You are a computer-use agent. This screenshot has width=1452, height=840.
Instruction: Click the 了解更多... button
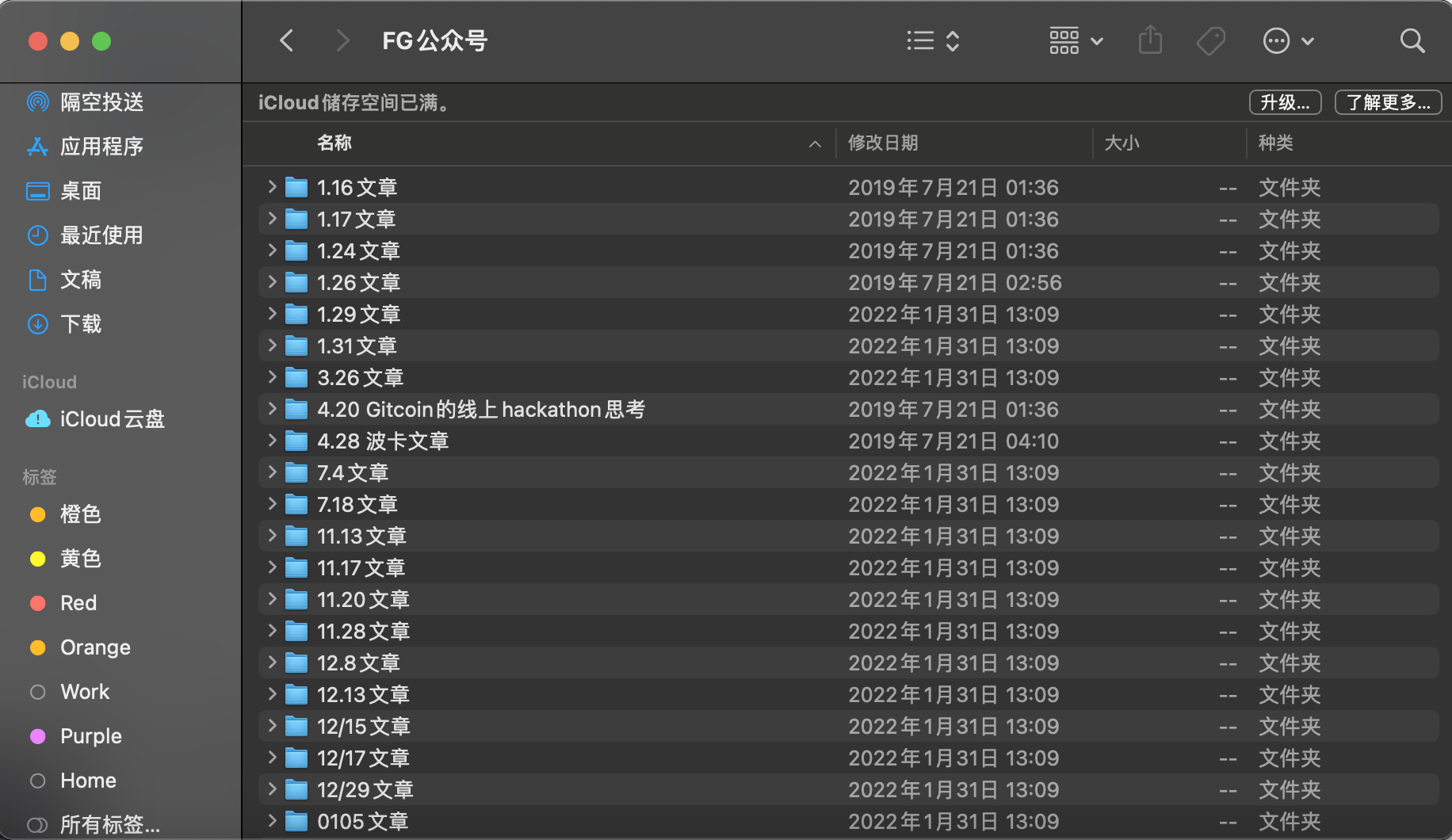[1388, 102]
